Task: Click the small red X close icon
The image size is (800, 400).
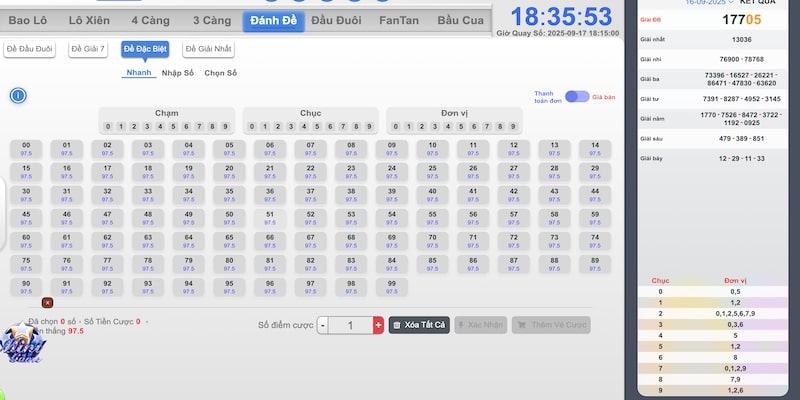Action: [x=47, y=302]
